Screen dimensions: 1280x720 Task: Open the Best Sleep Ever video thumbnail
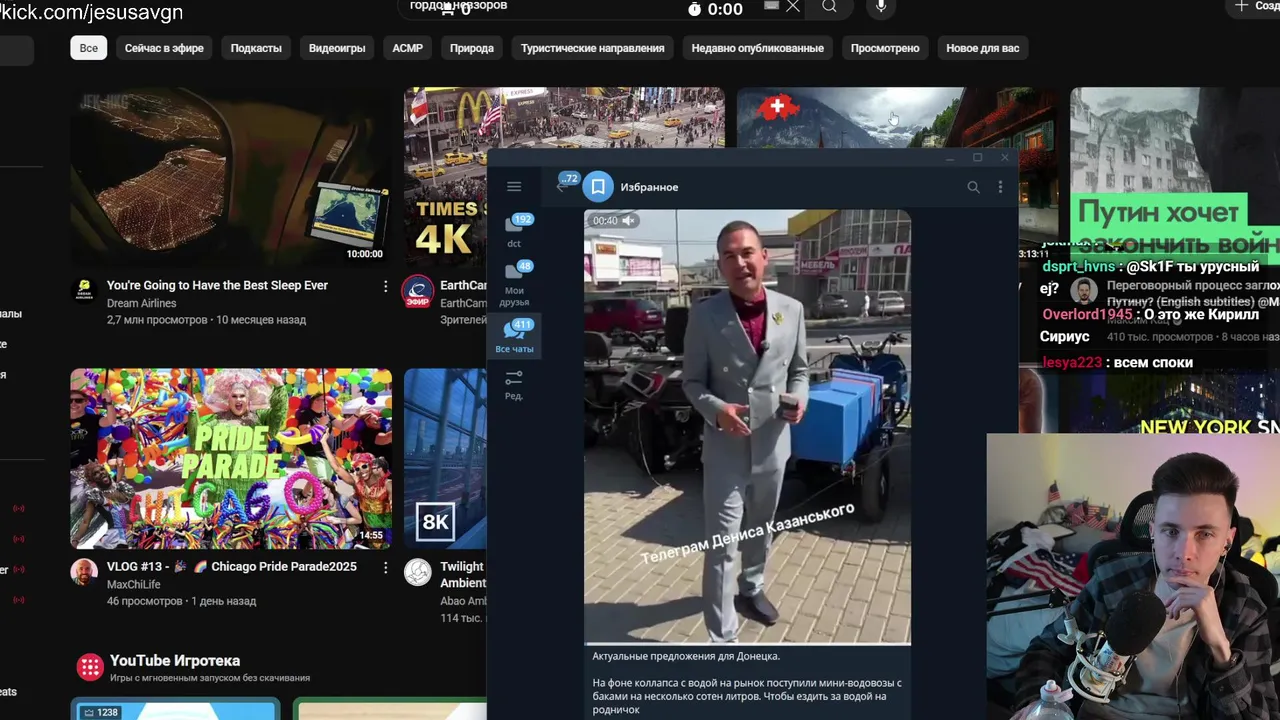tap(231, 177)
